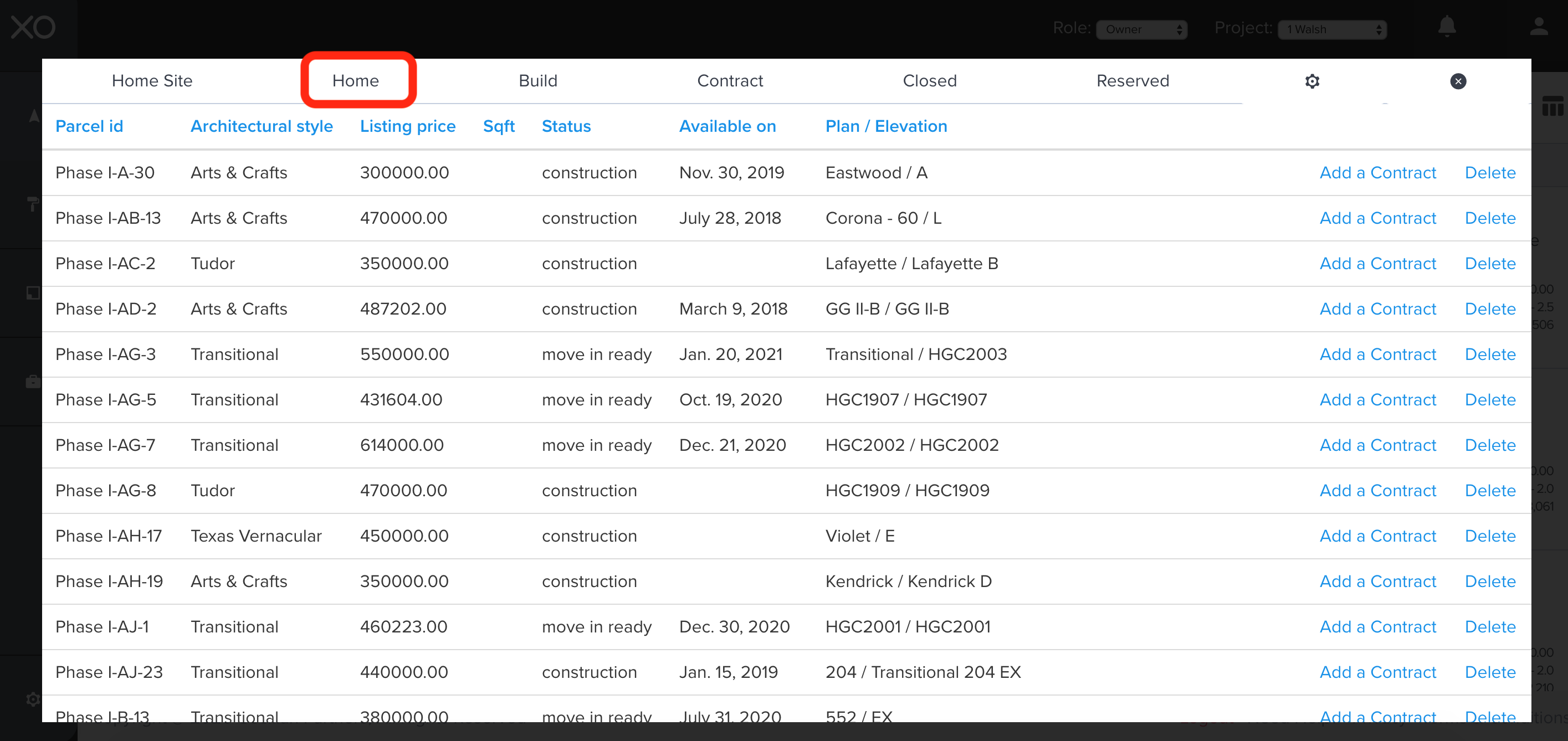Open the notifications bell

pyautogui.click(x=1446, y=27)
